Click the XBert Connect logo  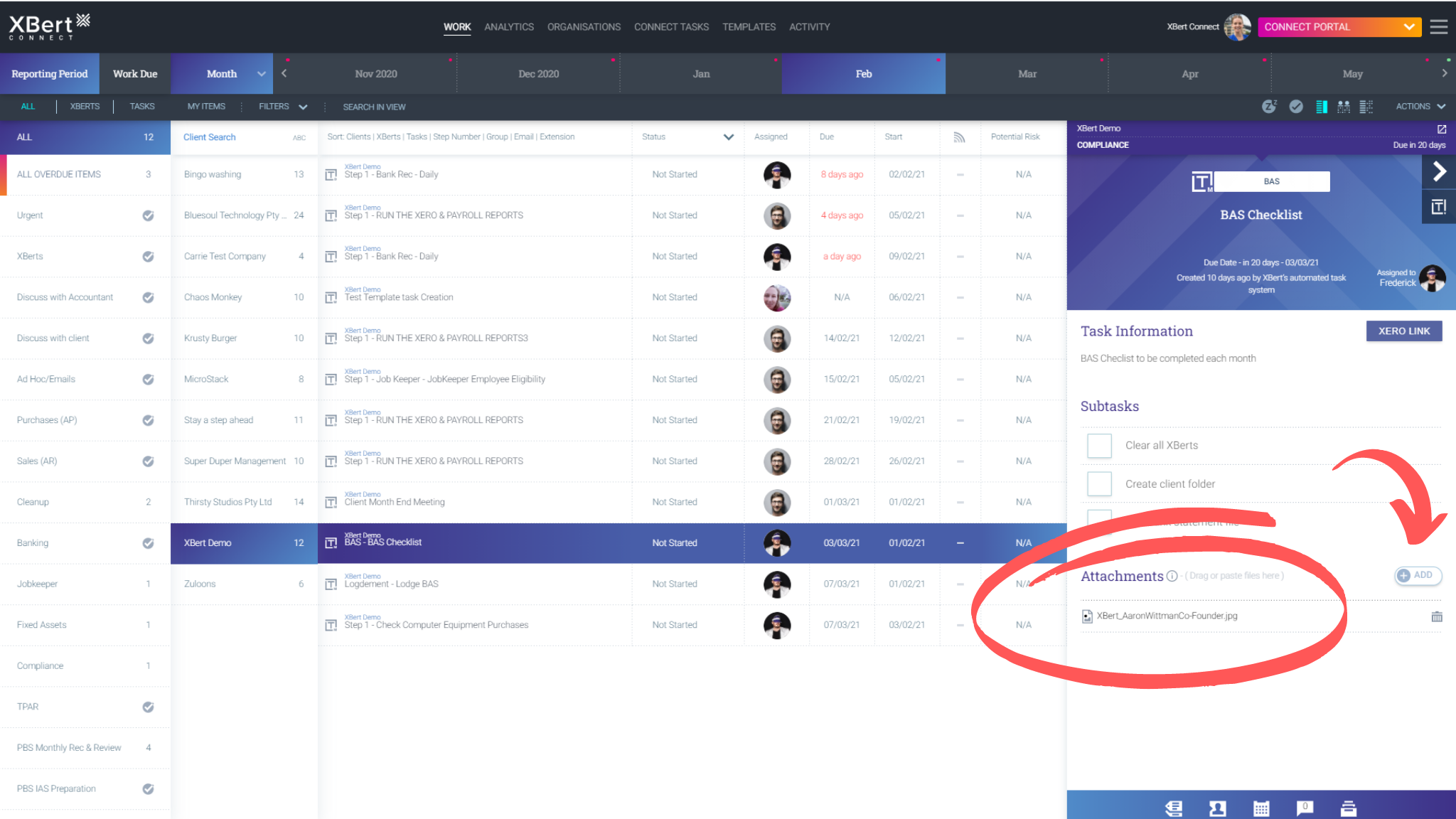click(49, 27)
